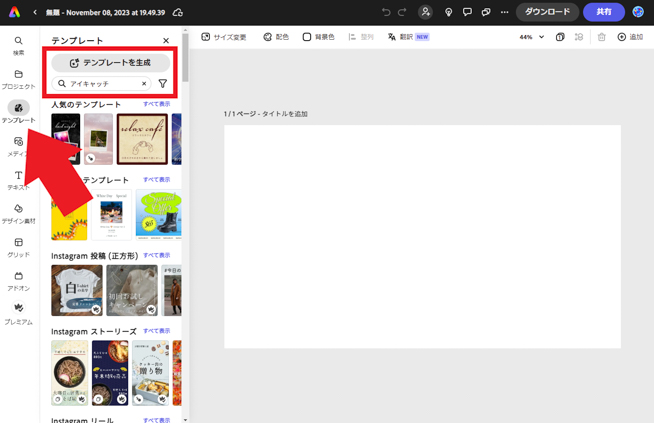This screenshot has width=654, height=423.
Task: Select the relax café template thumbnail
Action: click(142, 139)
